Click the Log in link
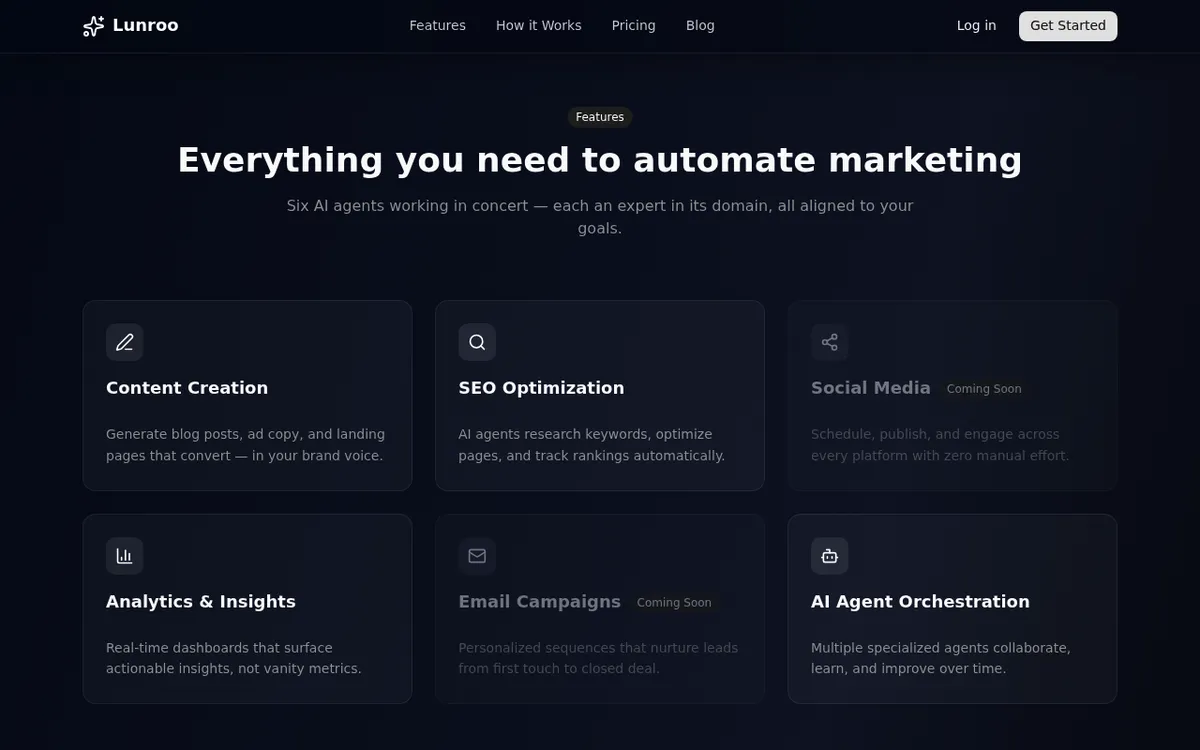The height and width of the screenshot is (750, 1200). pos(976,26)
